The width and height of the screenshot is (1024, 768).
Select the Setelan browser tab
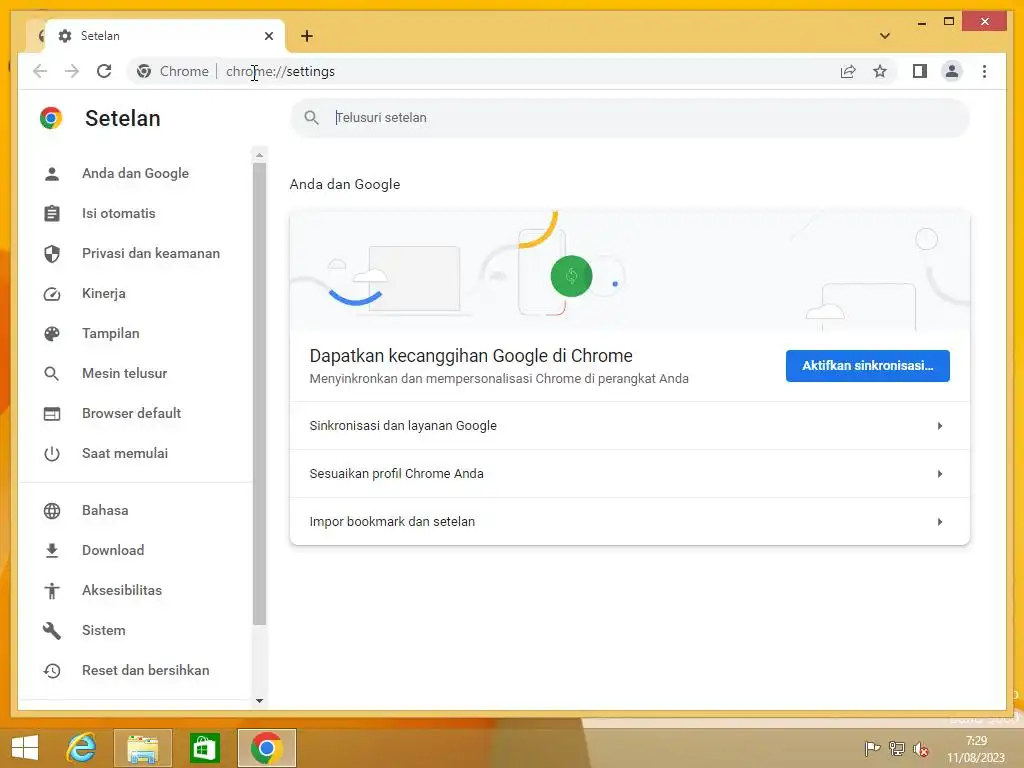click(x=163, y=36)
